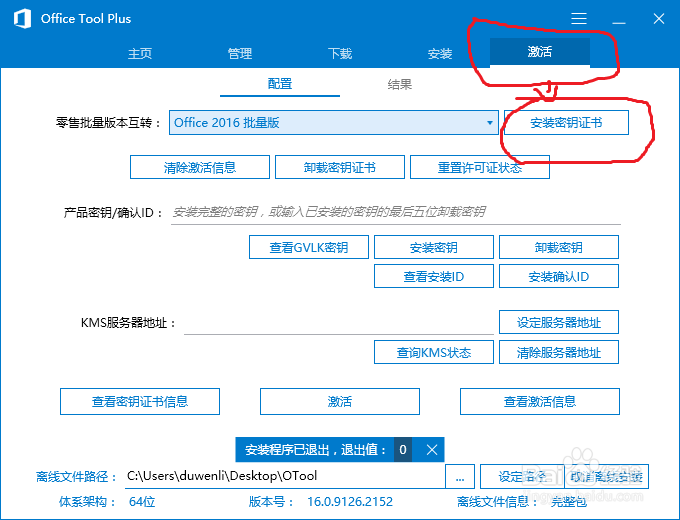The height and width of the screenshot is (520, 680).
Task: Click the 卸载密钥 button
Action: click(559, 247)
